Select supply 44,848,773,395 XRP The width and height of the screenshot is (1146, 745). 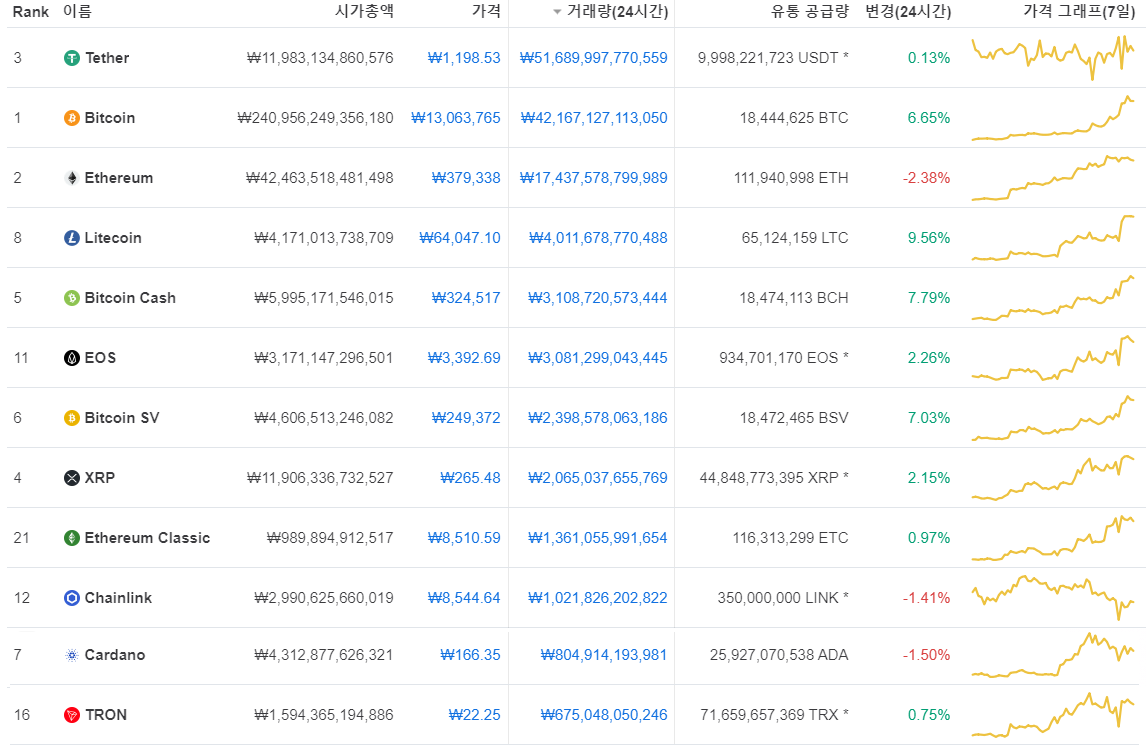(x=774, y=477)
